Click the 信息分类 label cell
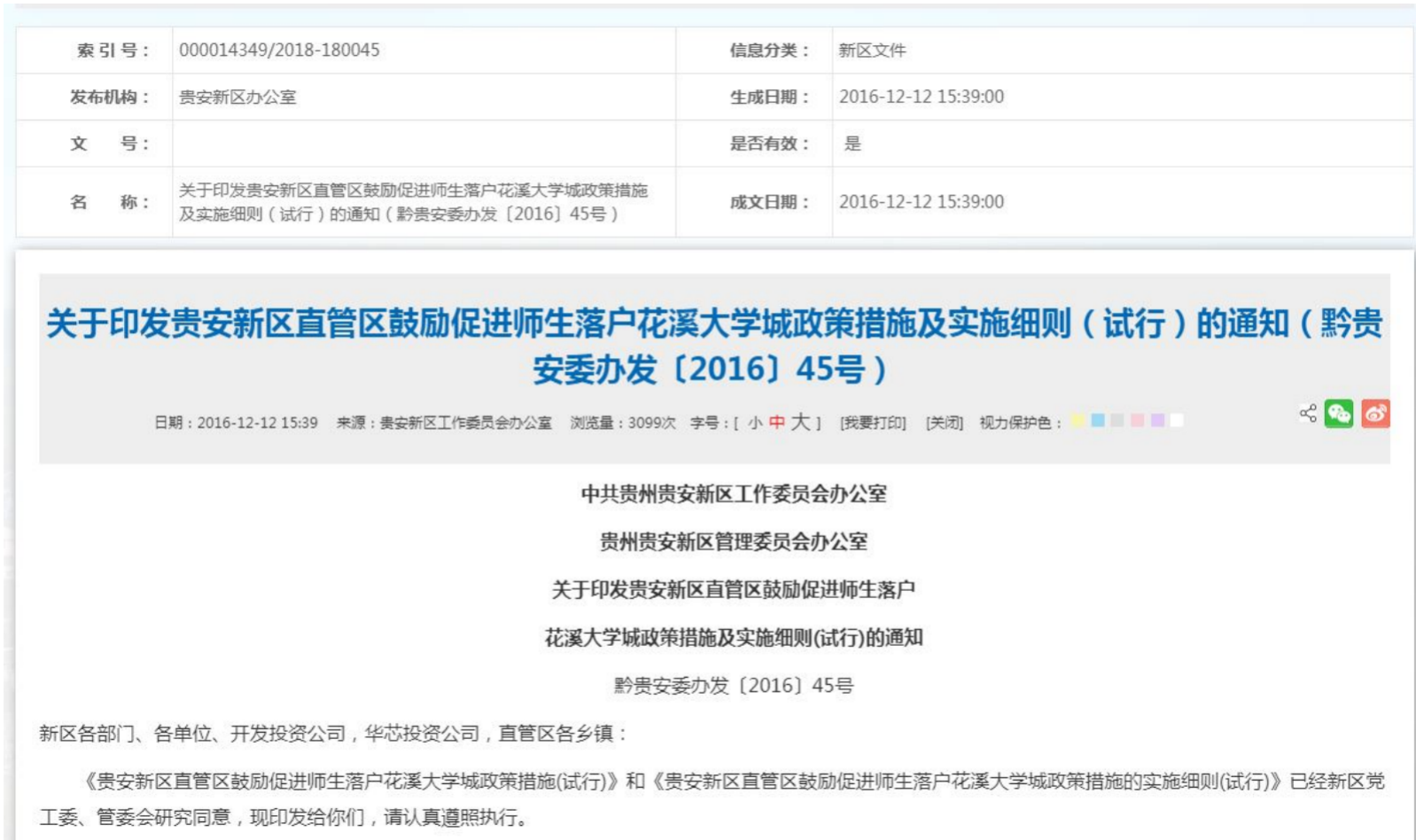This screenshot has height=840, width=1416. pos(754,51)
